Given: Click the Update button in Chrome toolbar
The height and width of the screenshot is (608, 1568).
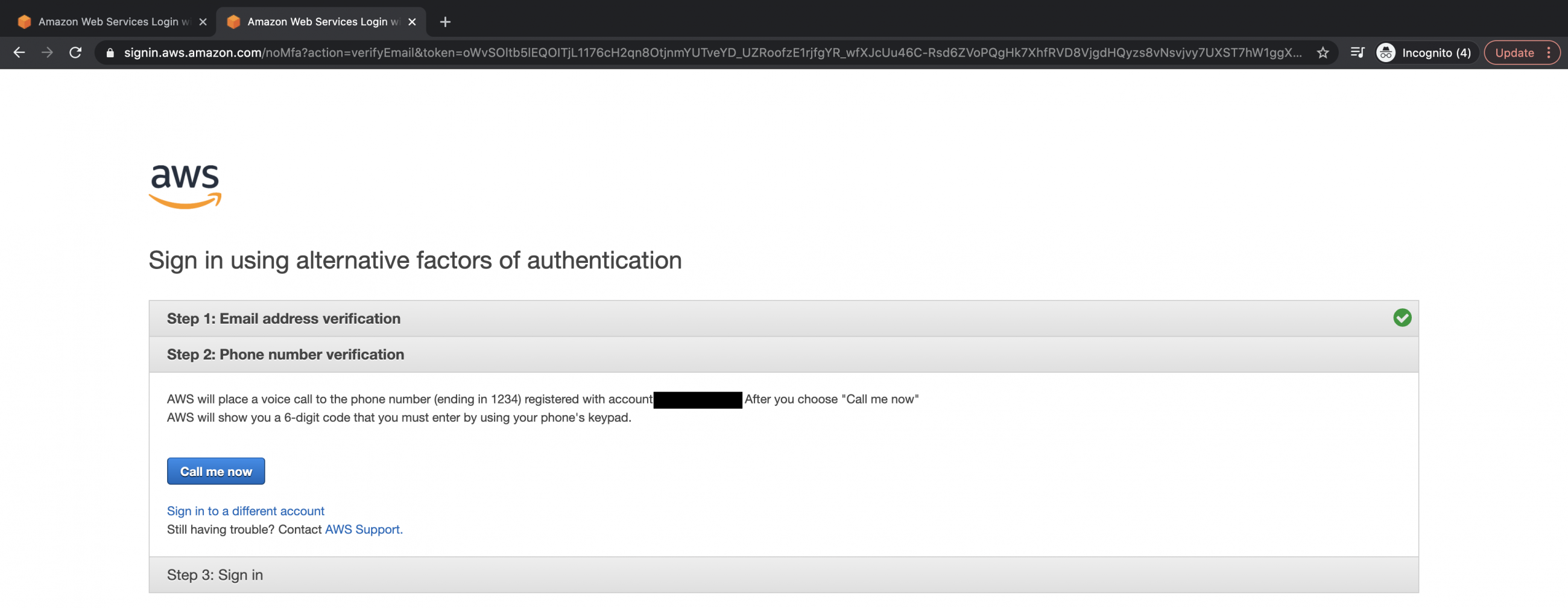Looking at the screenshot, I should click(1514, 53).
